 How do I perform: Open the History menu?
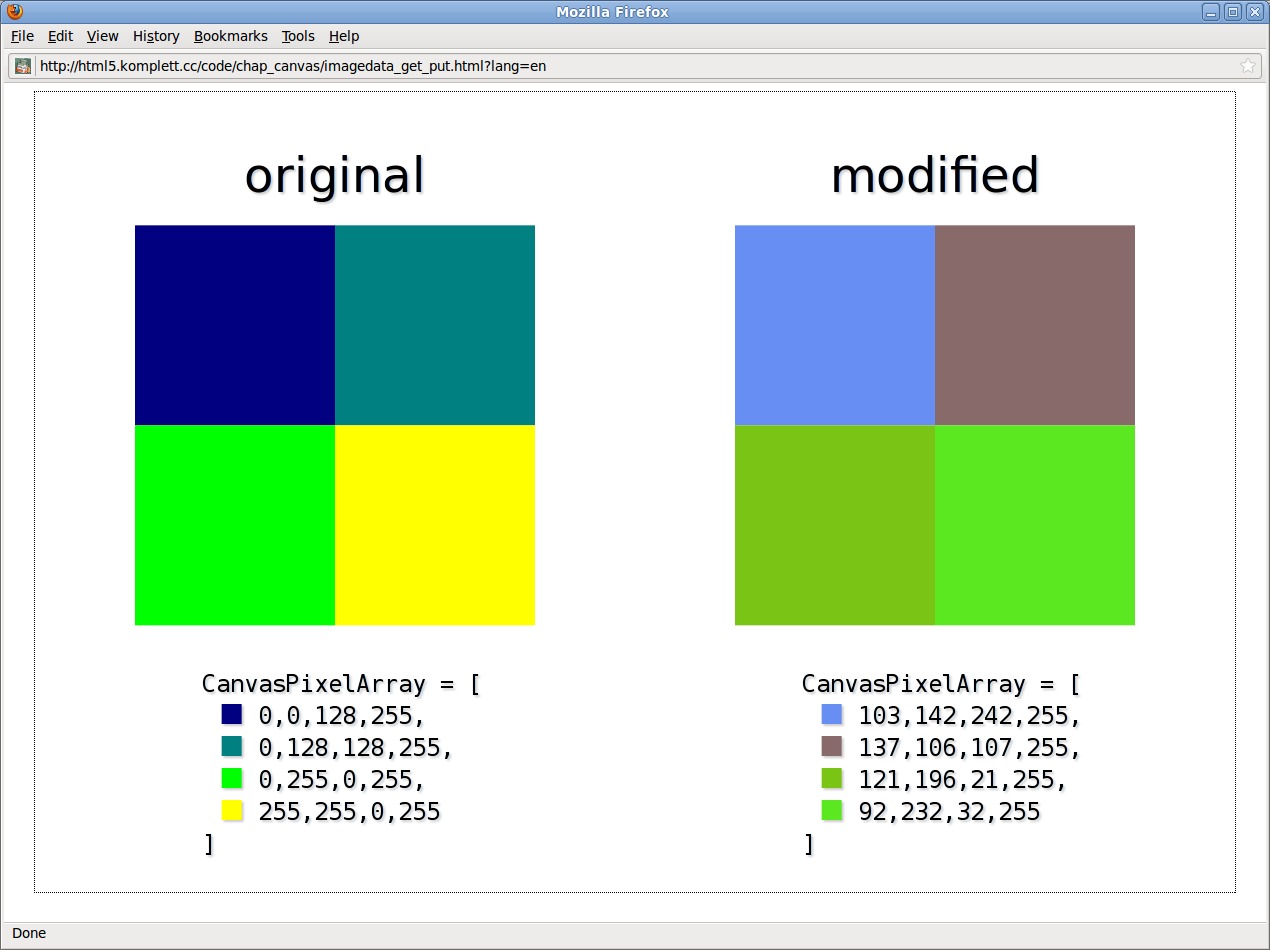point(156,36)
